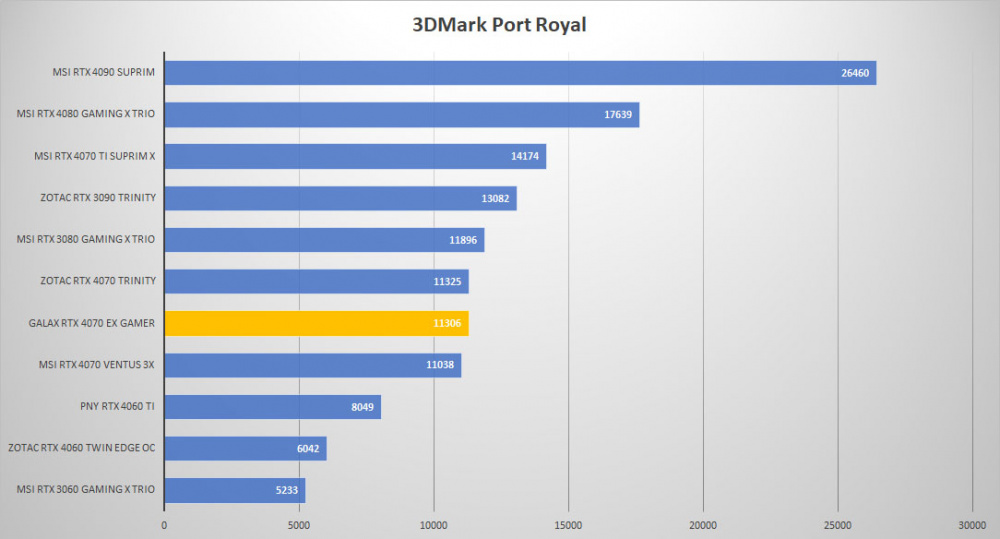Select the MSI RTX 3060 GAMING X TRIO label
1000x539 pixels.
pos(85,489)
